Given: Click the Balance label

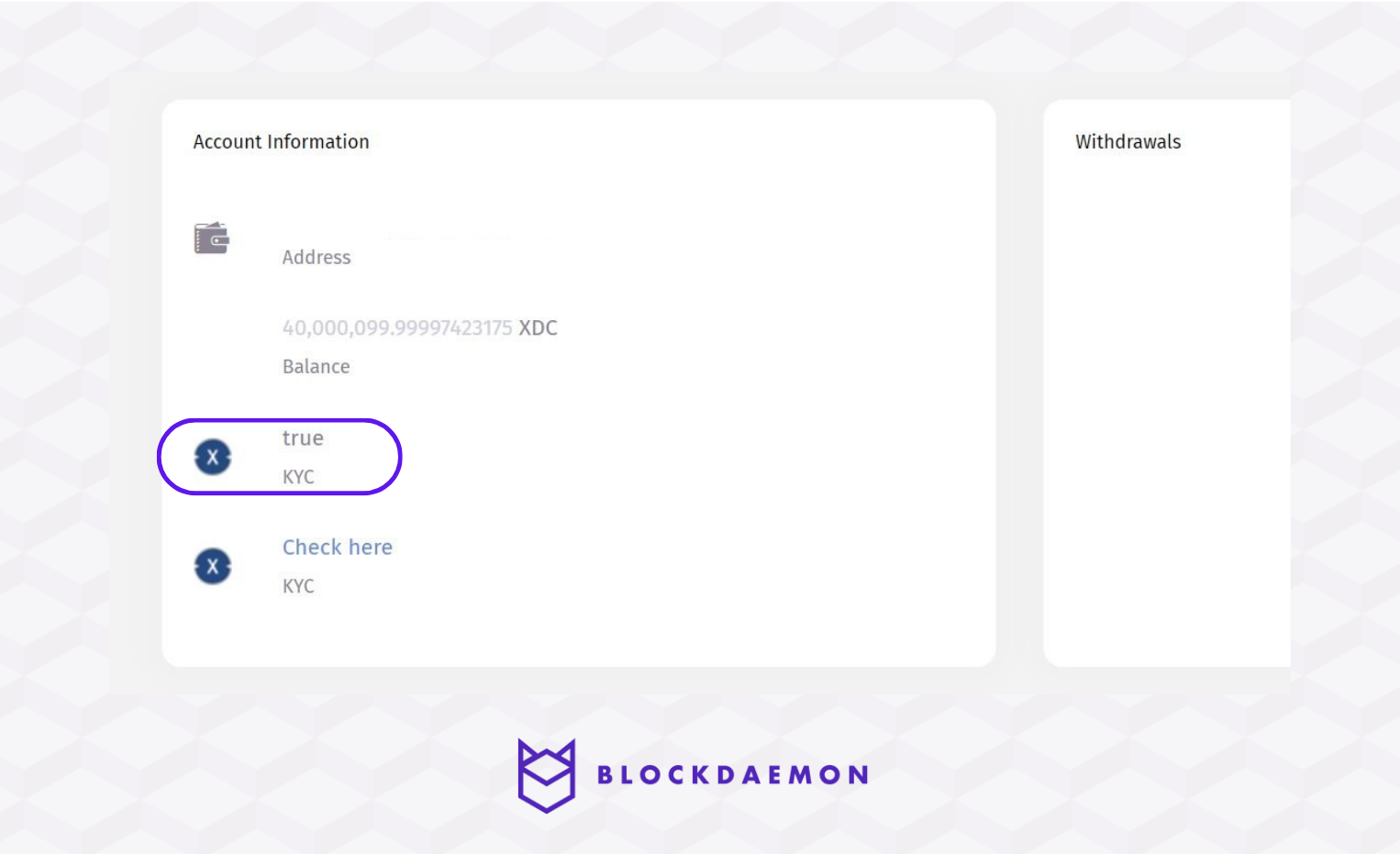Looking at the screenshot, I should coord(316,367).
